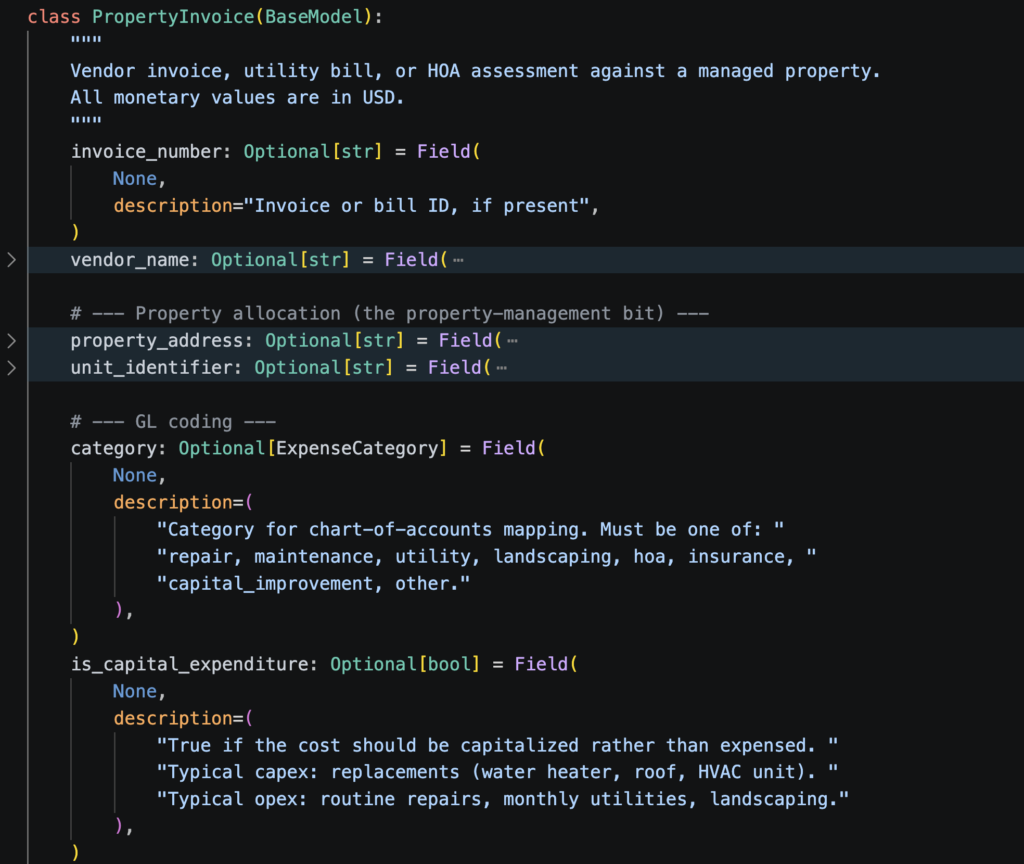
Task: Click the ellipsis after unit_identifier Field(
Action: pyautogui.click(x=502, y=368)
